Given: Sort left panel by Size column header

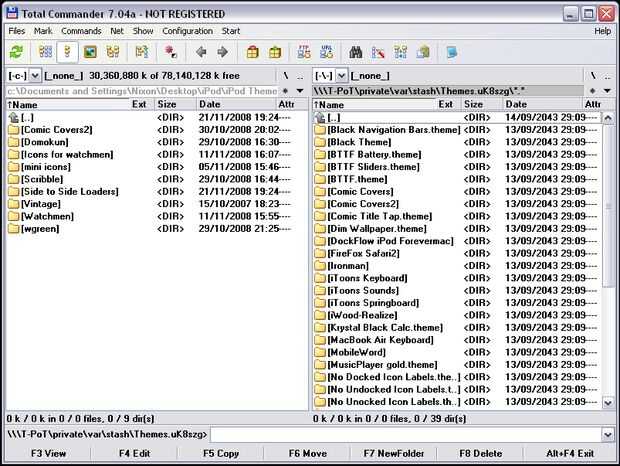Looking at the screenshot, I should point(175,104).
